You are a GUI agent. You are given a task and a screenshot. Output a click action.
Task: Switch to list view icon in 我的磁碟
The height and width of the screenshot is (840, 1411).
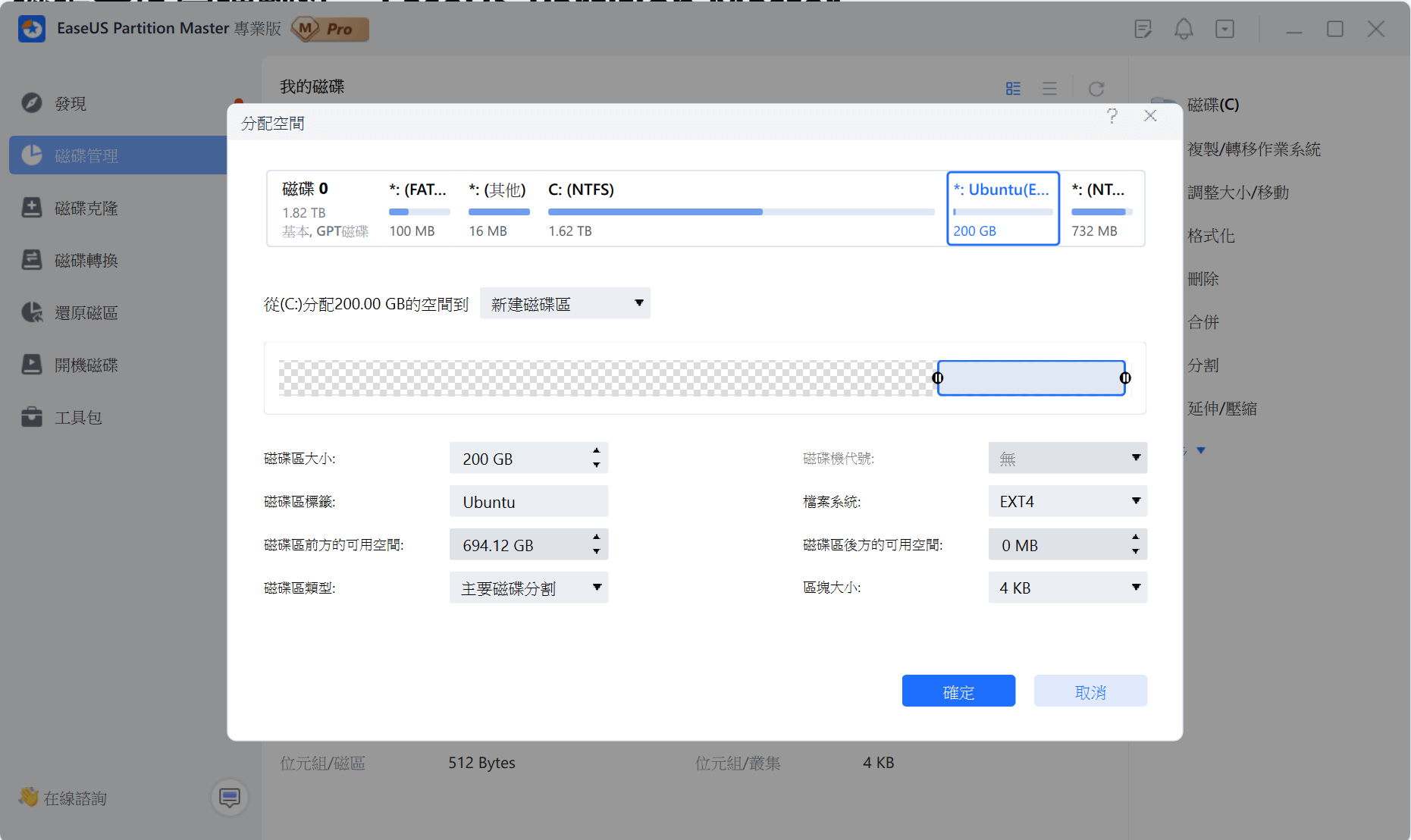point(1049,89)
